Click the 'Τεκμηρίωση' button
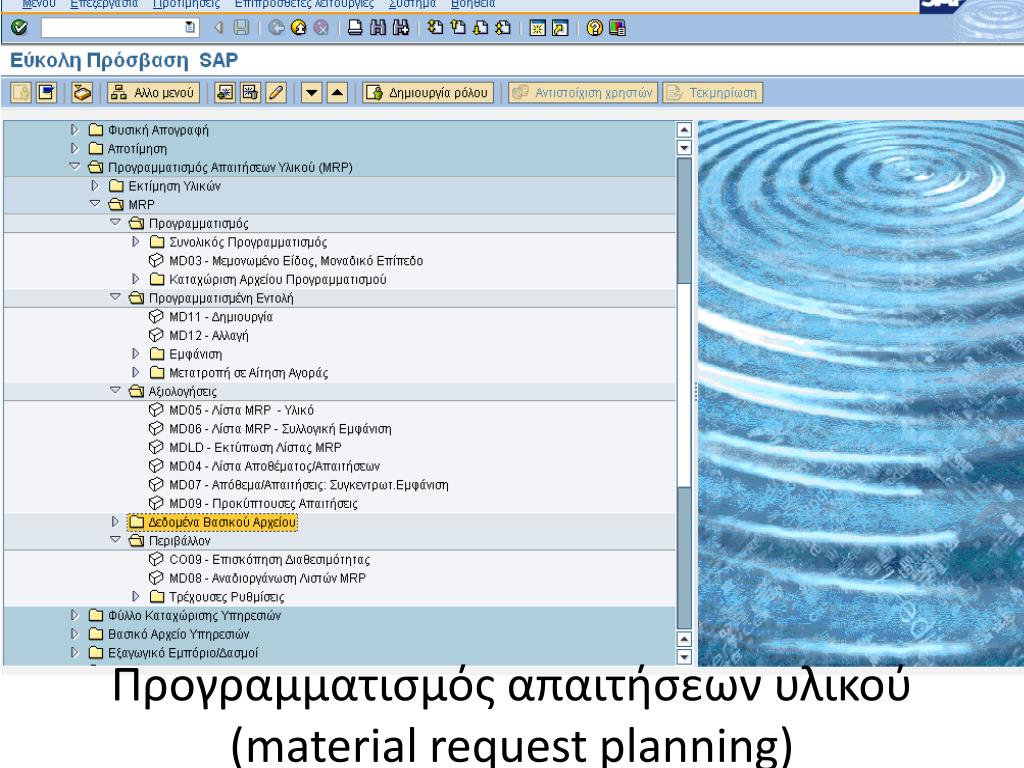 click(712, 92)
